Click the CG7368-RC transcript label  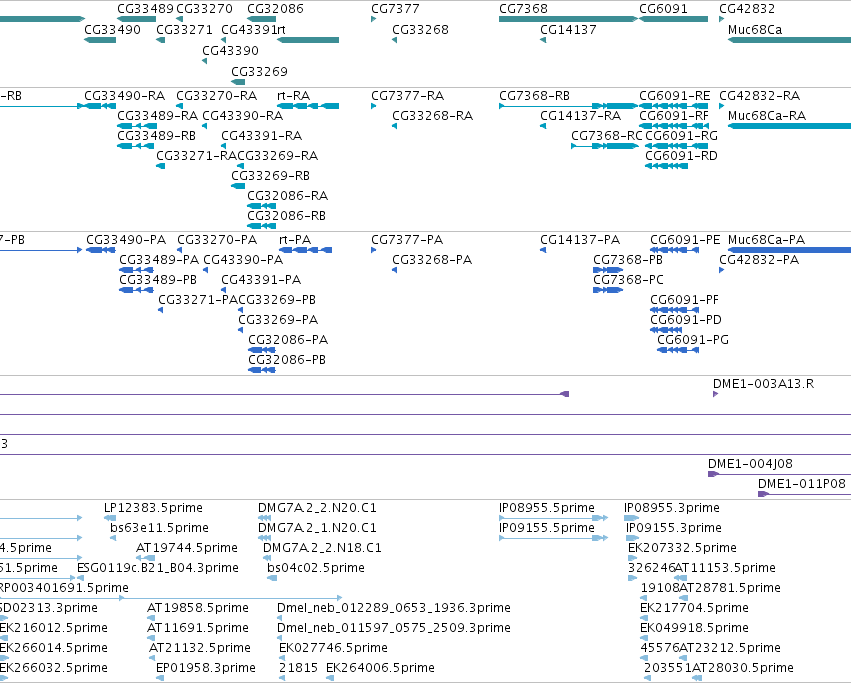(606, 136)
